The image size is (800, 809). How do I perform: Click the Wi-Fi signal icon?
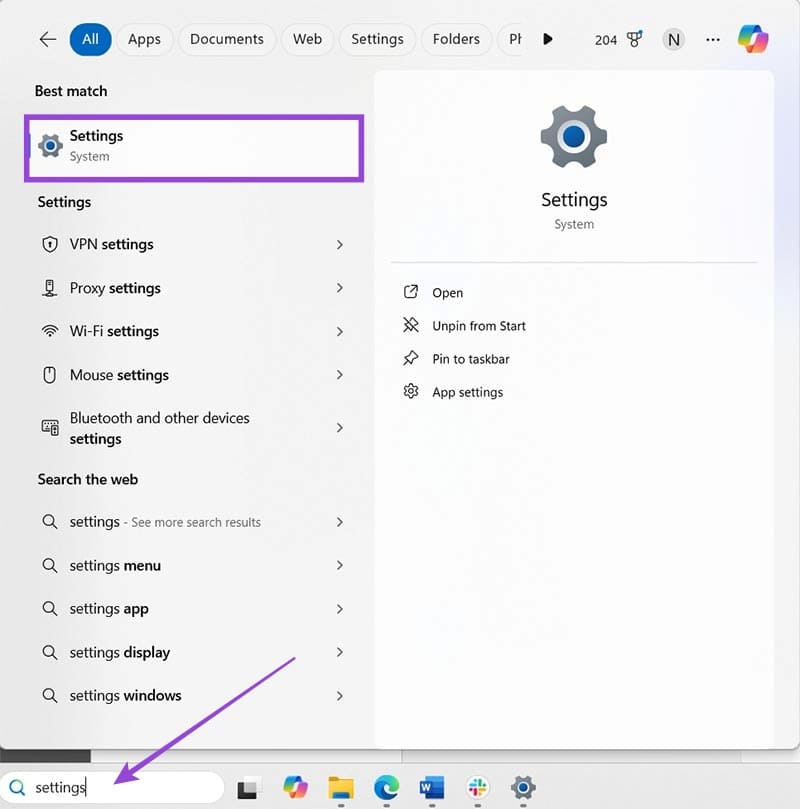tap(50, 331)
